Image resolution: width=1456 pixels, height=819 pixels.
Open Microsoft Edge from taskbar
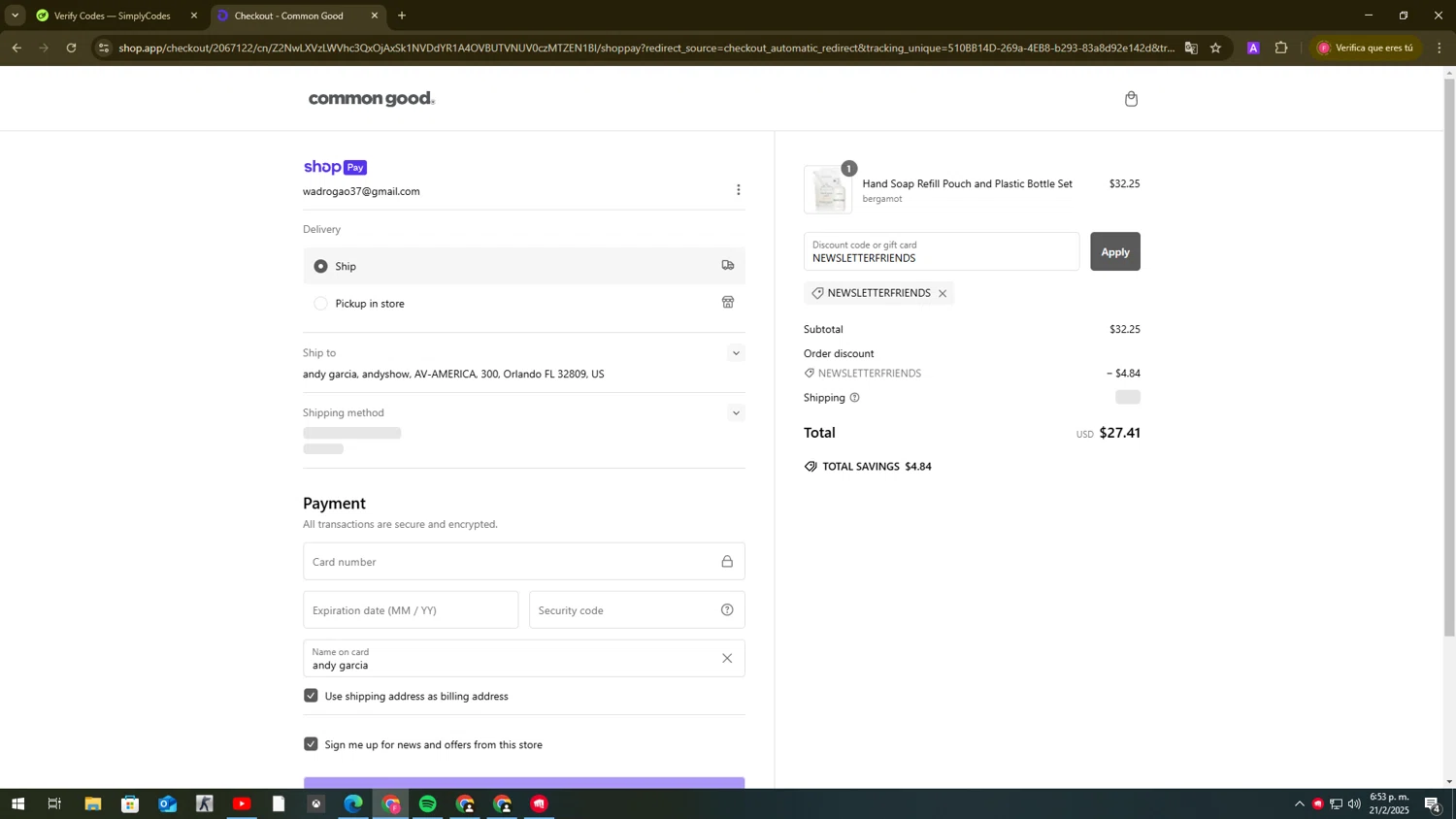coord(353,803)
